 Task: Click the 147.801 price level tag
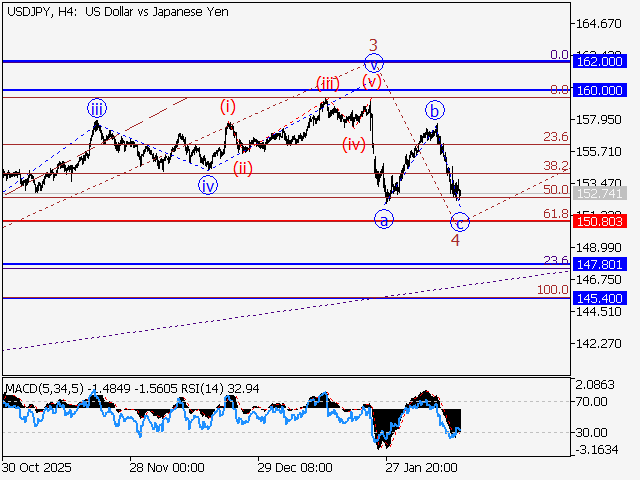pos(599,265)
